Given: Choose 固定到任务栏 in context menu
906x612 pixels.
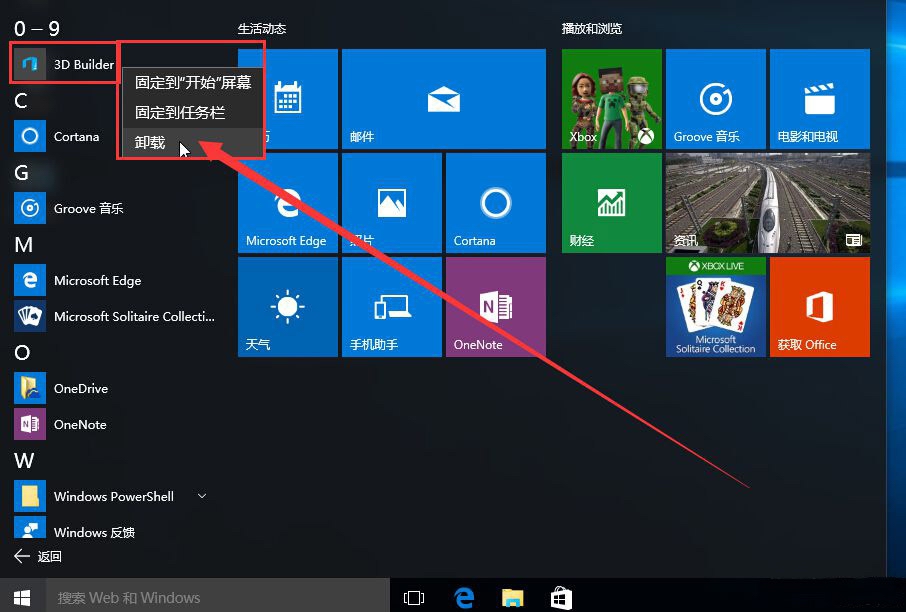Looking at the screenshot, I should pos(192,112).
